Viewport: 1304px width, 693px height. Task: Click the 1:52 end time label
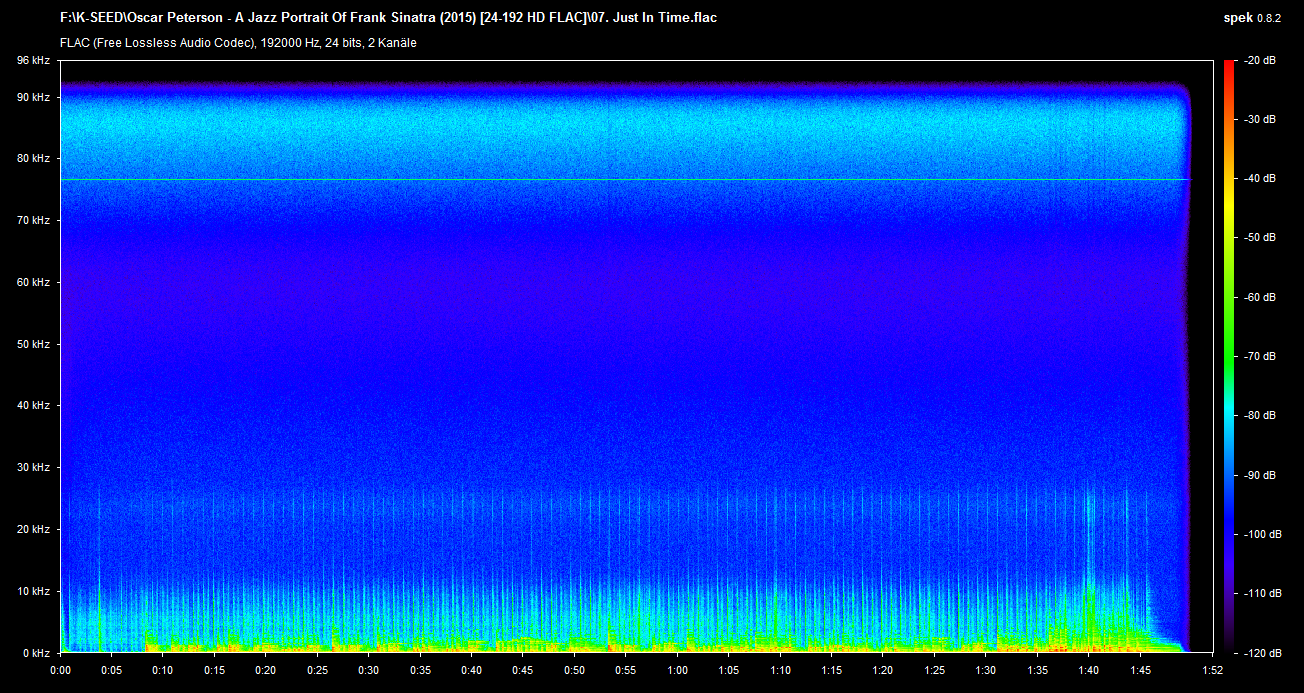pyautogui.click(x=1212, y=670)
